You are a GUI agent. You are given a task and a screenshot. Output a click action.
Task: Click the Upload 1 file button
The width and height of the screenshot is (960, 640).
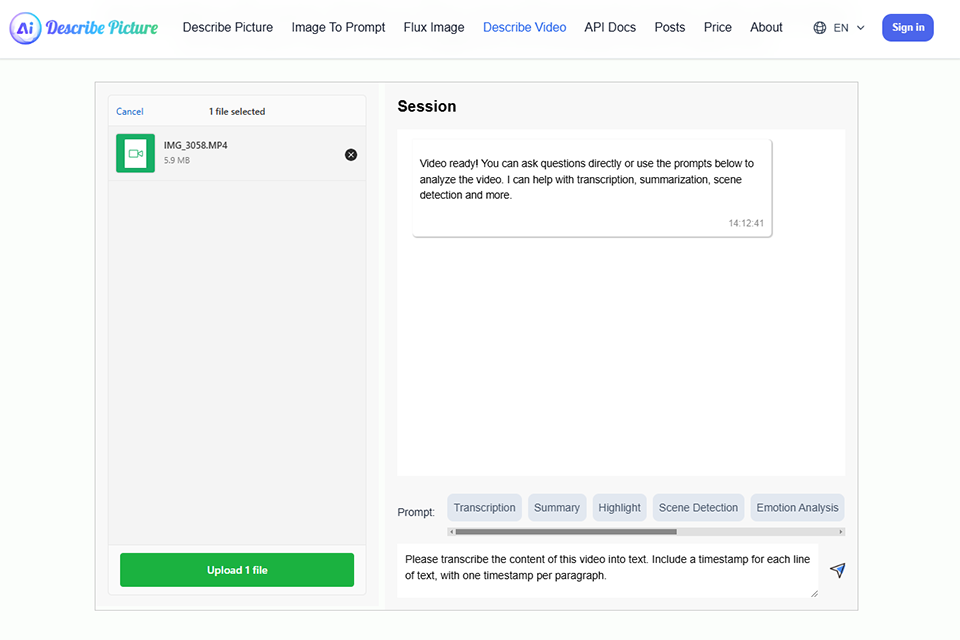coord(237,570)
